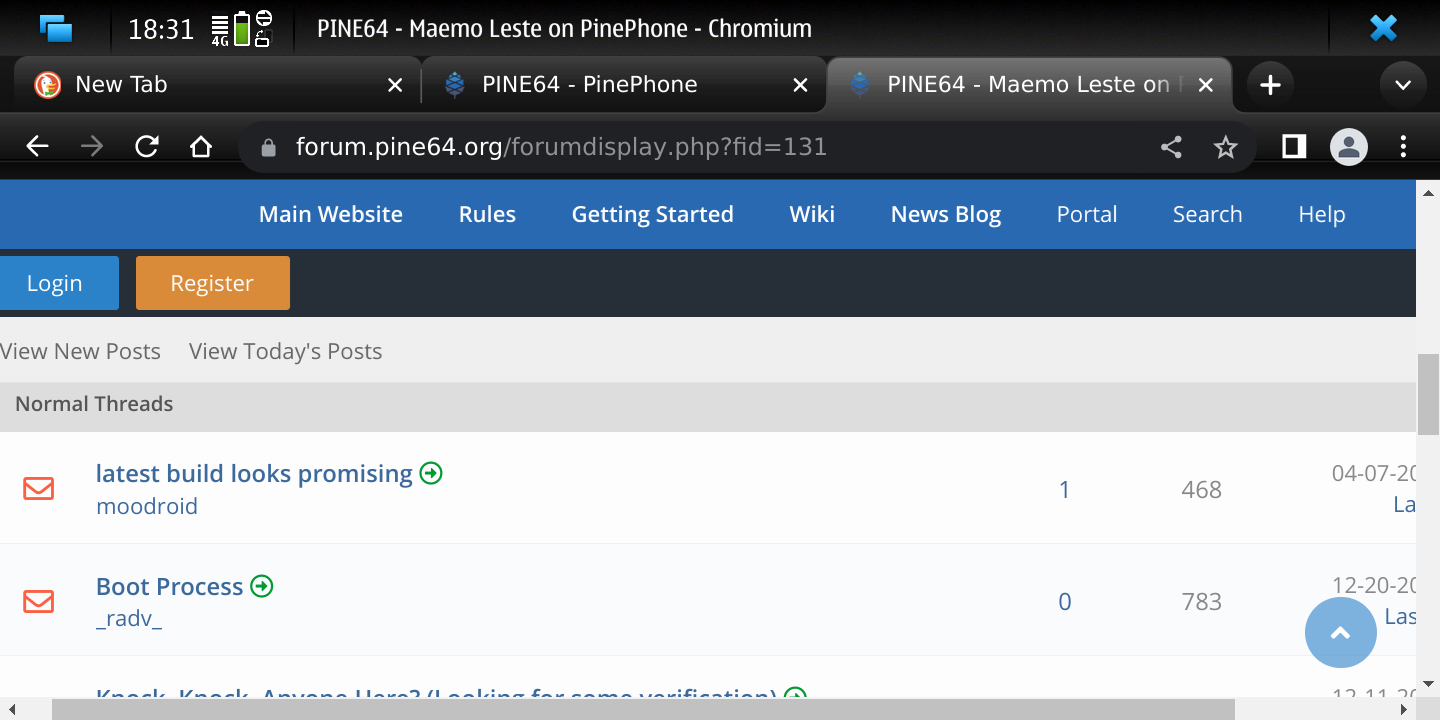Open the Maemo task switcher icon
Screen dimensions: 1440x720
[x=56, y=28]
